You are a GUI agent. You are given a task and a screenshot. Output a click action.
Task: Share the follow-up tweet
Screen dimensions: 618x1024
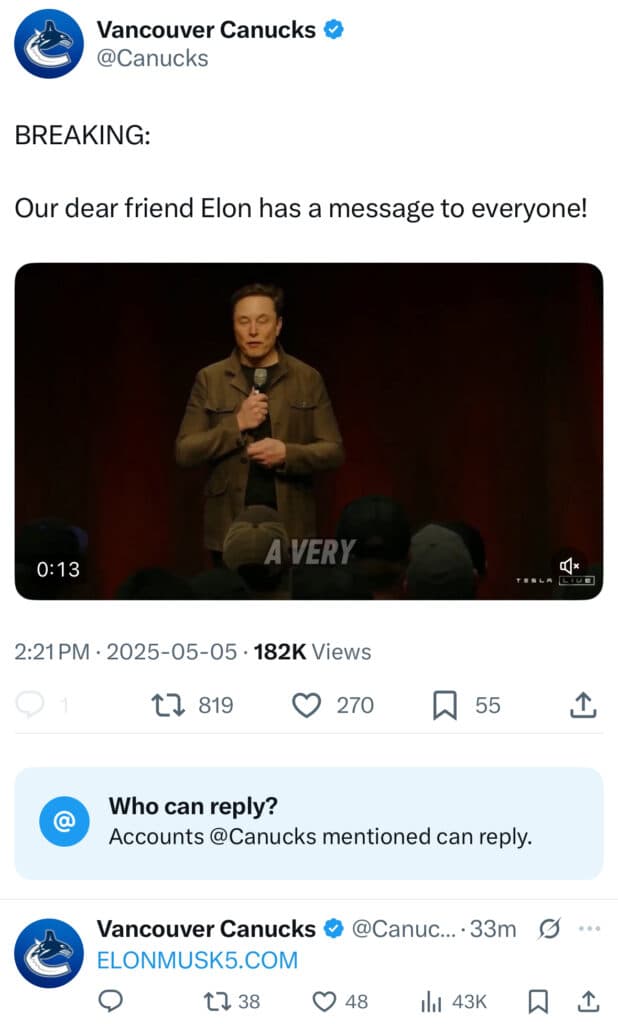point(589,1000)
